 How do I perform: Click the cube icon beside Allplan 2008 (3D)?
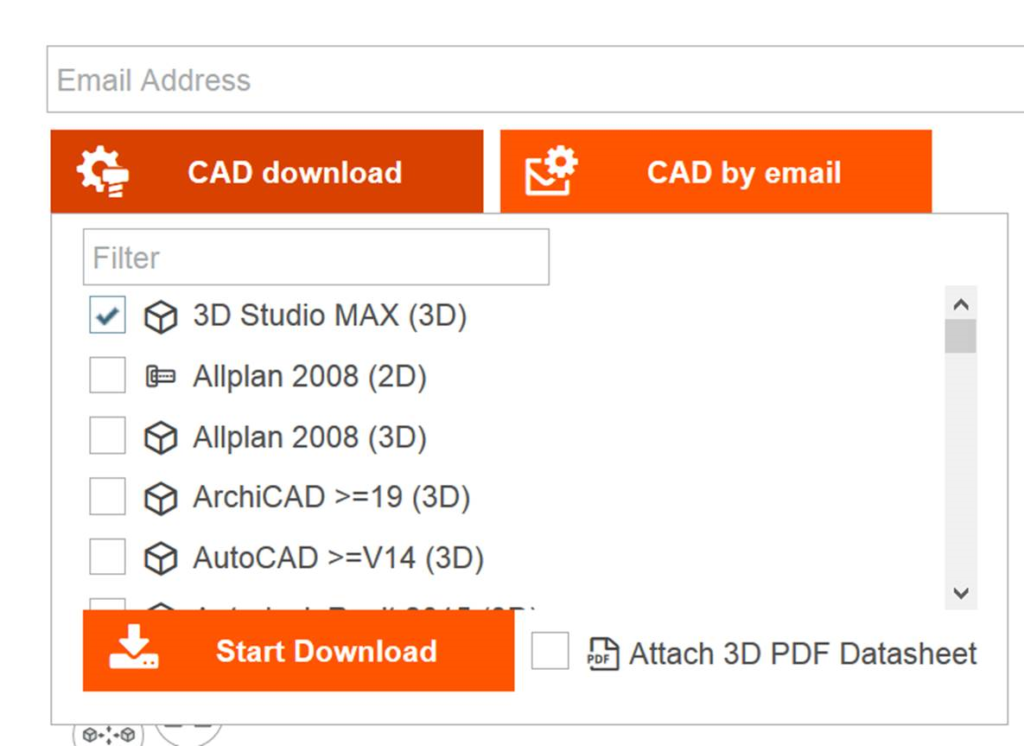point(160,436)
